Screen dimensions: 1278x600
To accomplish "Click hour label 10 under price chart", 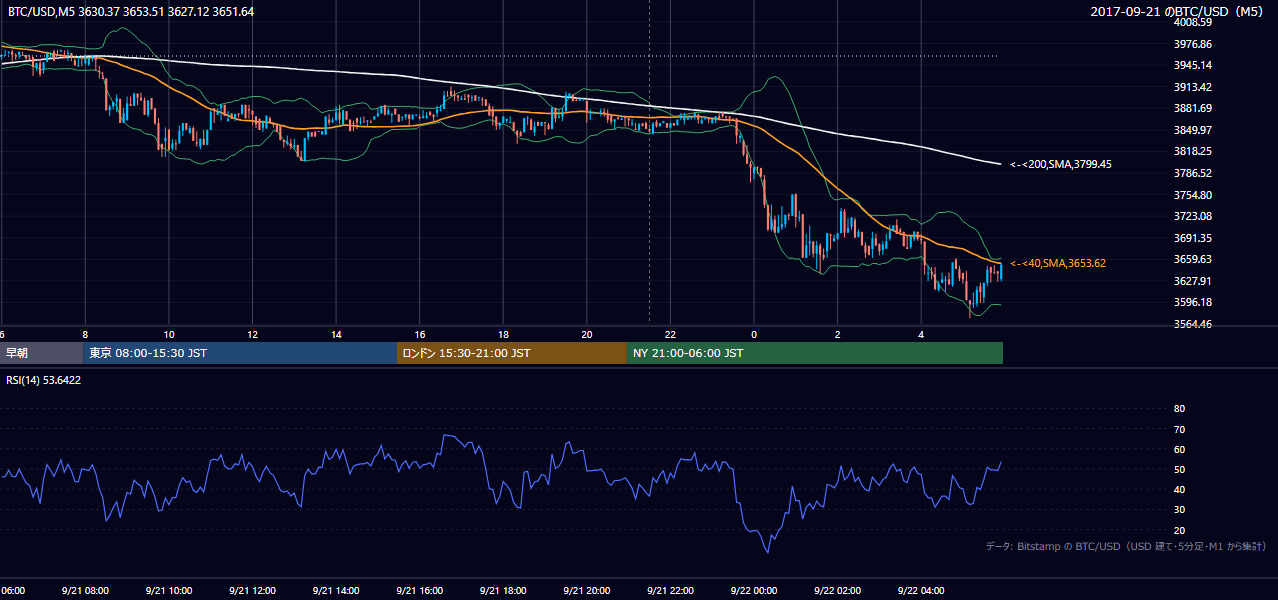I will (169, 334).
